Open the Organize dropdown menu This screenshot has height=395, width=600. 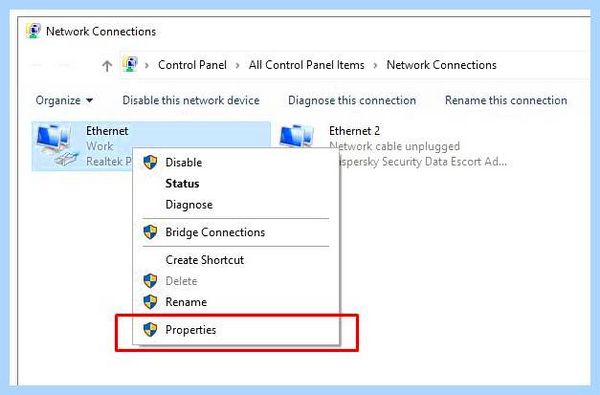[x=64, y=100]
